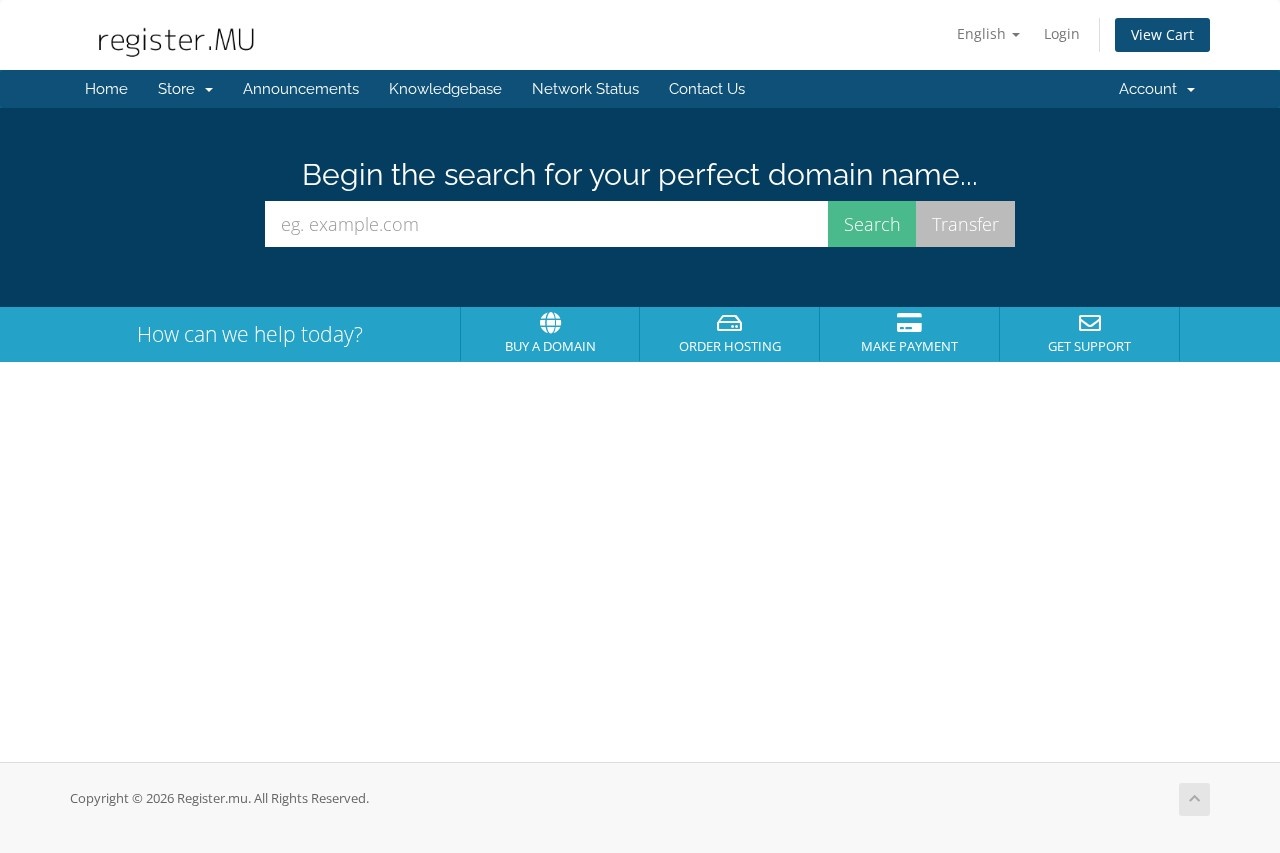Click the green Search button
The image size is (1280, 853).
[871, 224]
